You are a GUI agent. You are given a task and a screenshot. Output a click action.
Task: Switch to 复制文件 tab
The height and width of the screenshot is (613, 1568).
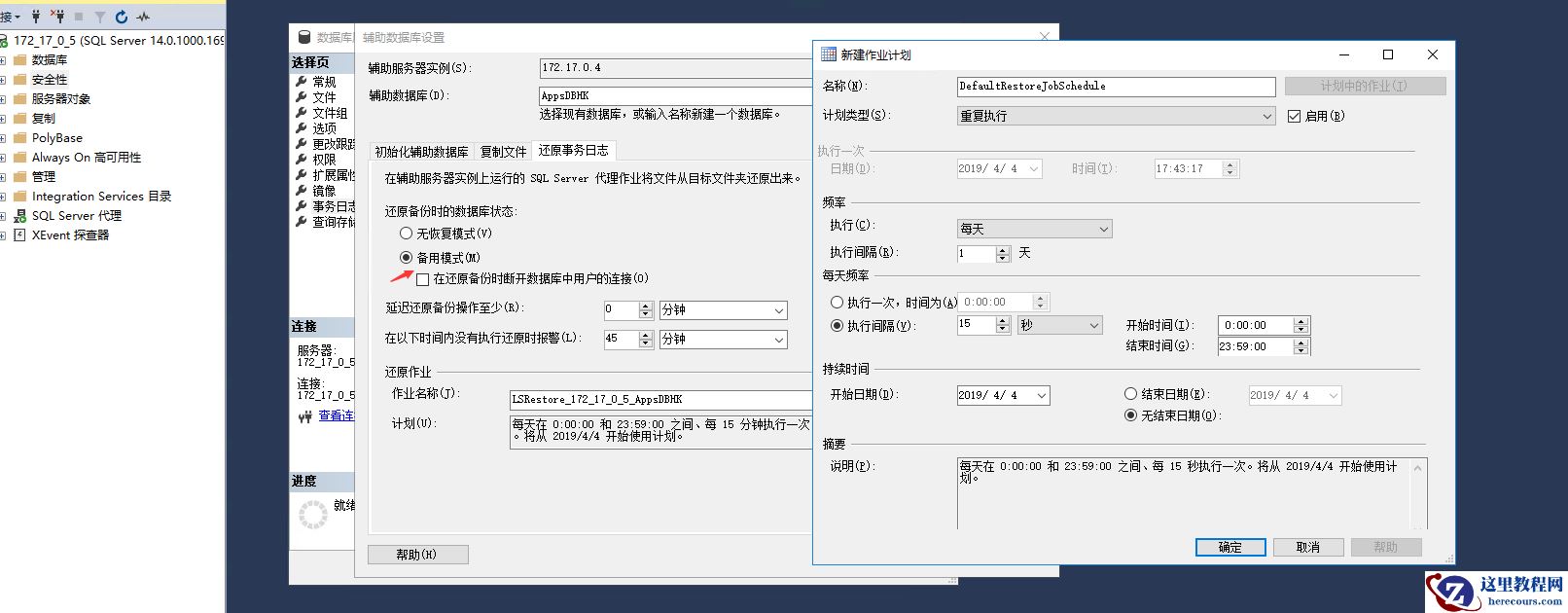[503, 152]
